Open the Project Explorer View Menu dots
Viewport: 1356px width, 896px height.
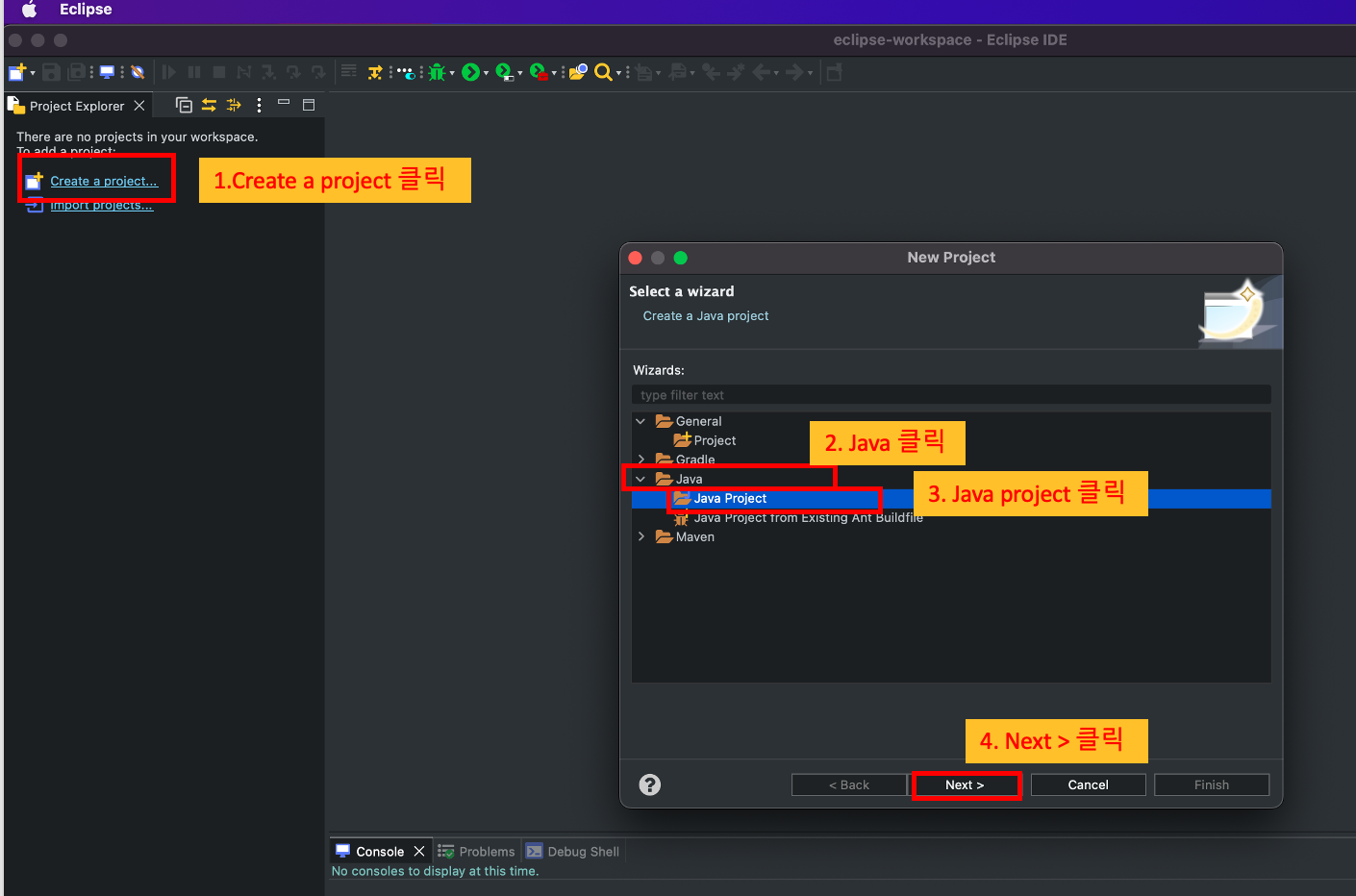259,105
